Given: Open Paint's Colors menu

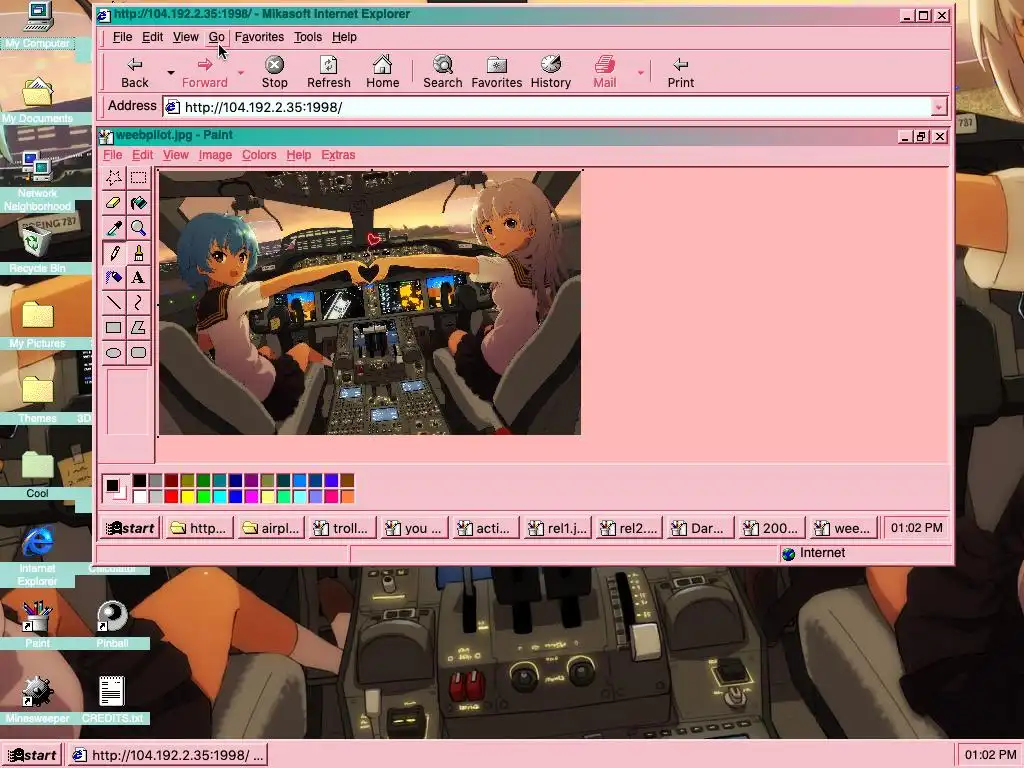Looking at the screenshot, I should point(259,155).
